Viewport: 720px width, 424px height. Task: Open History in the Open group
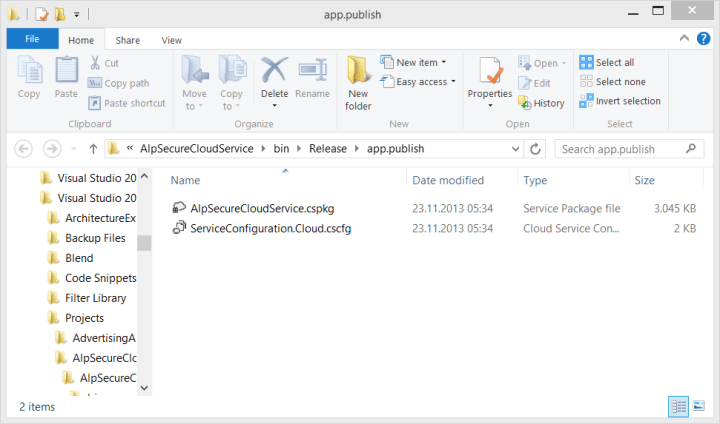point(541,102)
